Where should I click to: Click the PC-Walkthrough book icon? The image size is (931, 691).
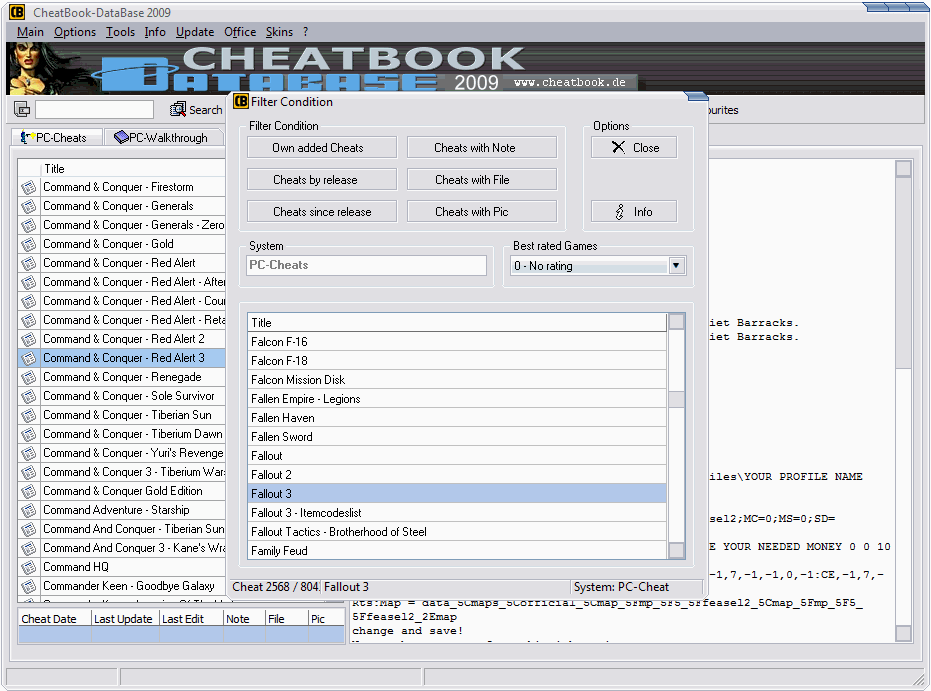(x=121, y=137)
